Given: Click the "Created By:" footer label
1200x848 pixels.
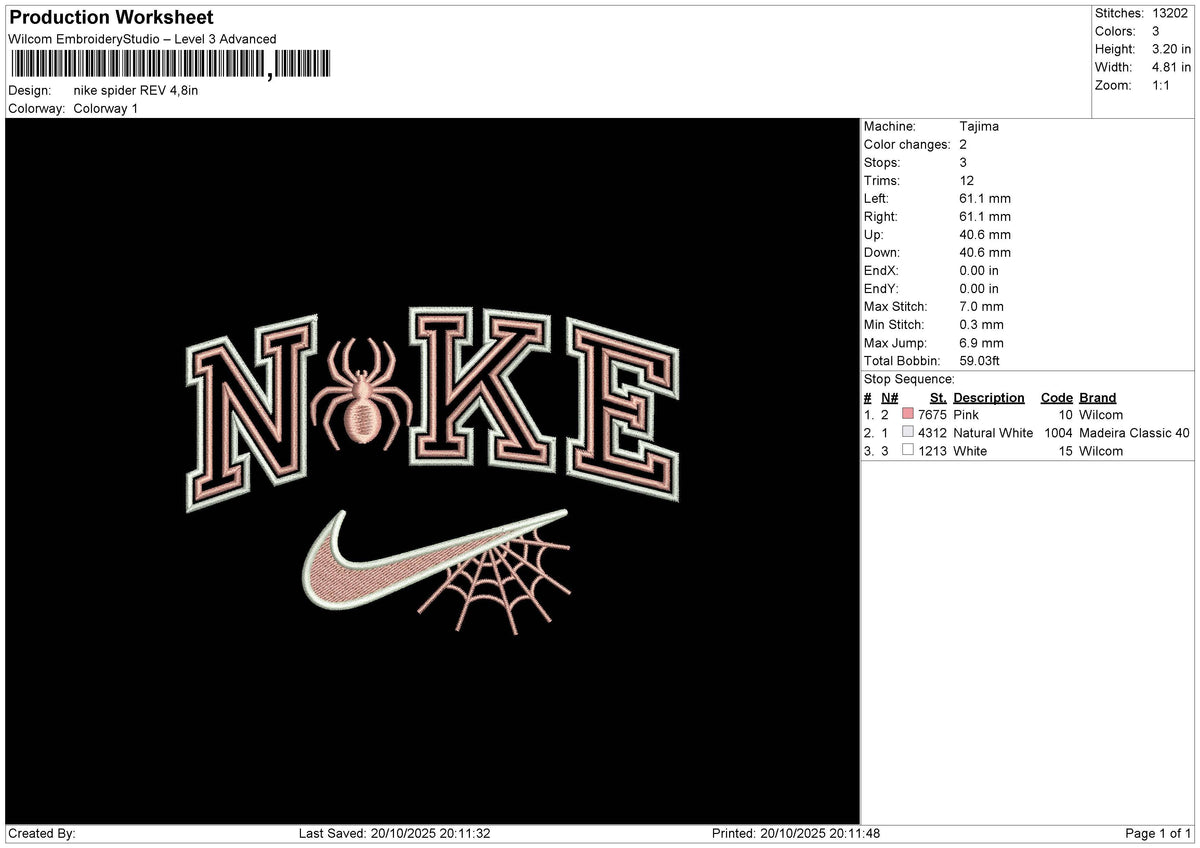Looking at the screenshot, I should point(42,834).
